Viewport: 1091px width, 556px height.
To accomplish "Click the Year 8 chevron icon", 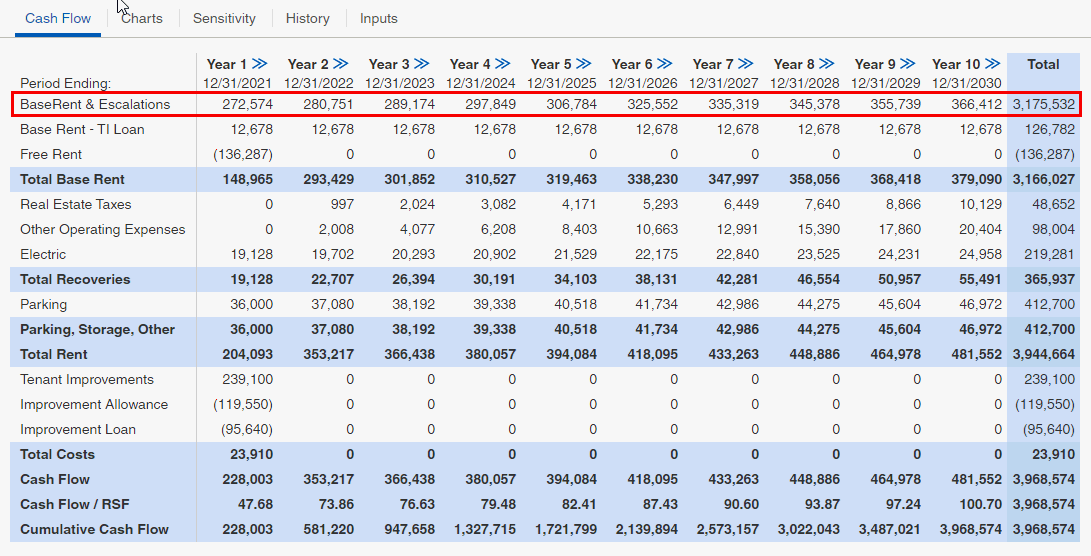I will click(827, 64).
